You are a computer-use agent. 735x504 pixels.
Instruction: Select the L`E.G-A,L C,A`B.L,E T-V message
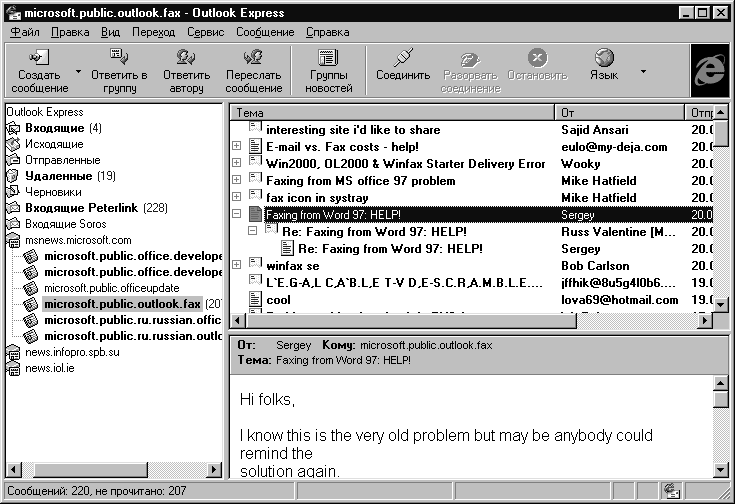click(404, 283)
